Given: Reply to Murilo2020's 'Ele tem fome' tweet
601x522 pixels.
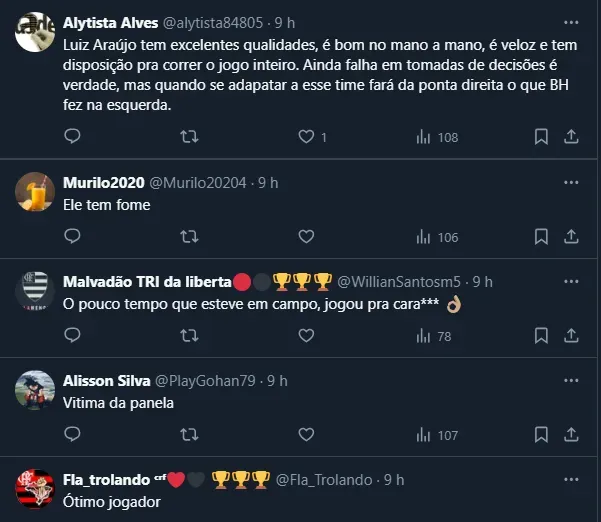Looking at the screenshot, I should coord(72,237).
